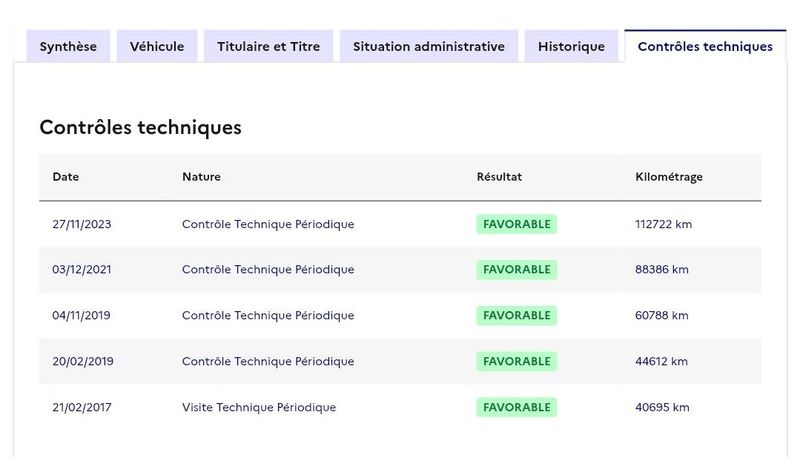Go to the Historique tab
Viewport: 800px width, 457px height.
[571, 47]
